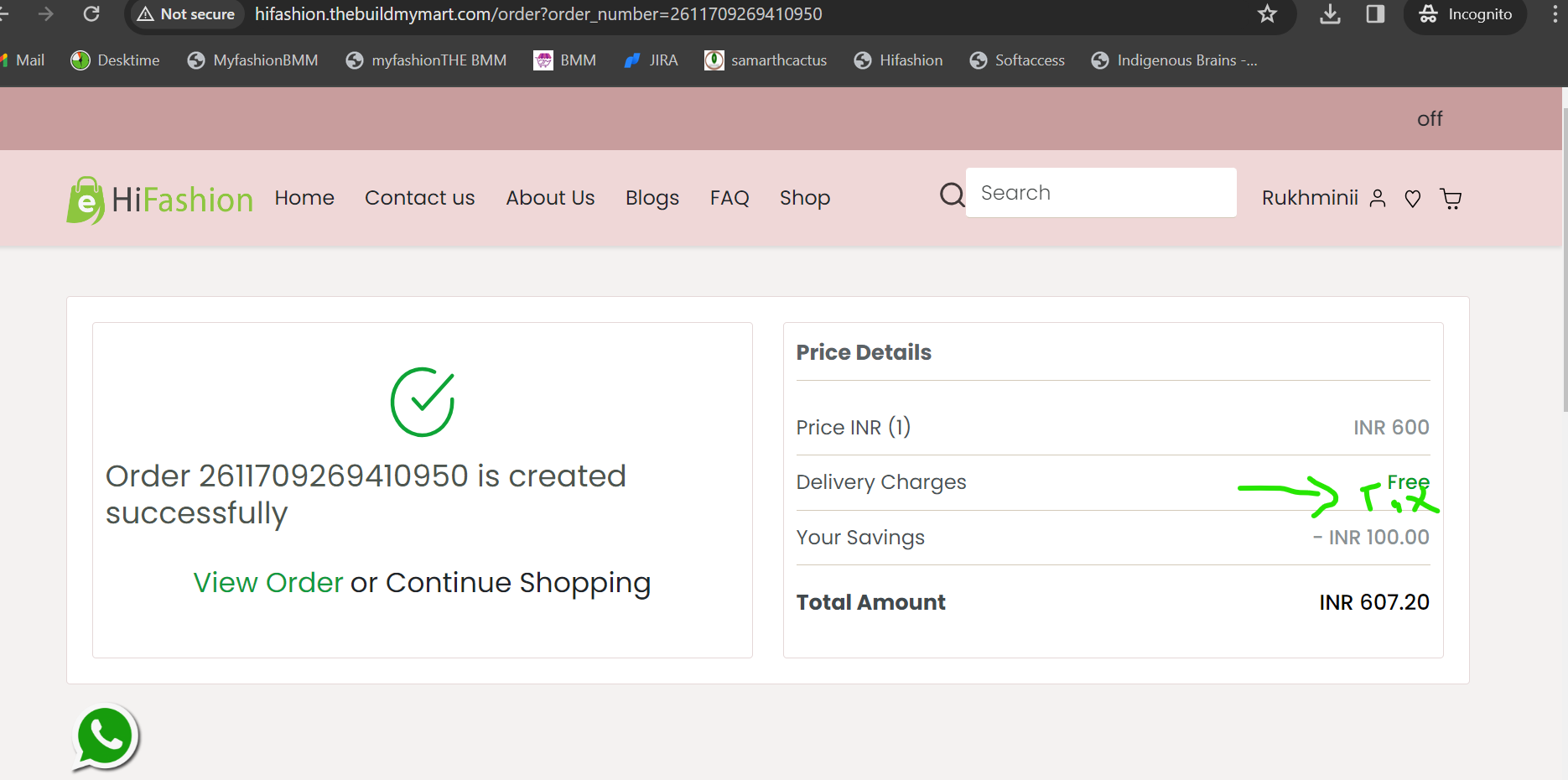The width and height of the screenshot is (1568, 780).
Task: Open the Softaccess bookmark
Action: coord(1017,60)
